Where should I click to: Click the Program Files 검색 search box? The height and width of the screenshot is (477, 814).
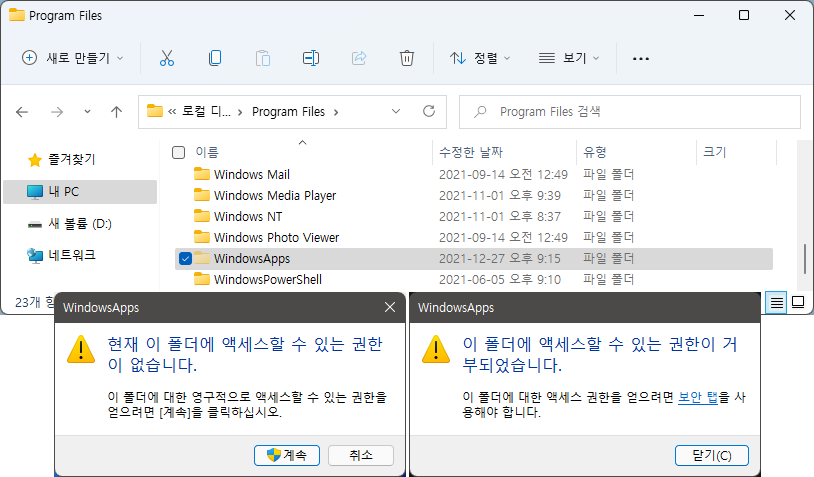630,112
